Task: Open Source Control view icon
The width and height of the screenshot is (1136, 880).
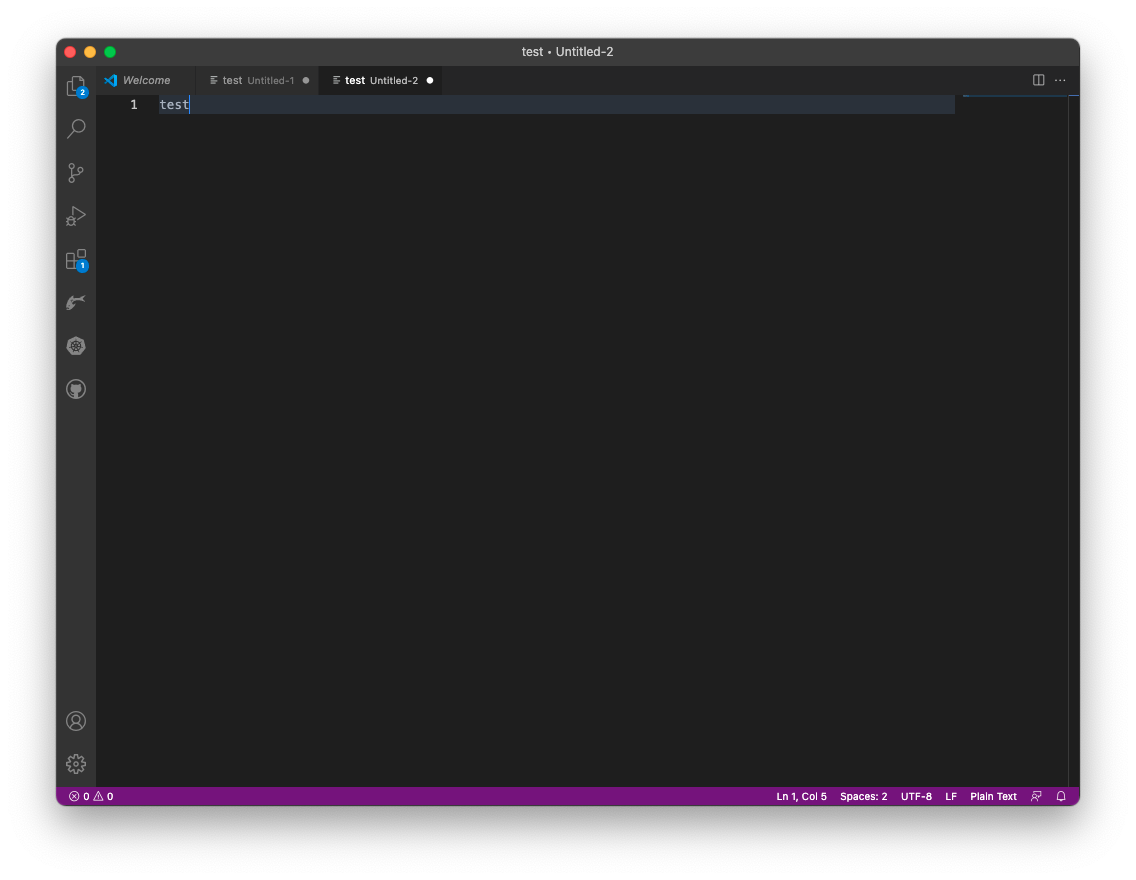Action: click(x=76, y=172)
